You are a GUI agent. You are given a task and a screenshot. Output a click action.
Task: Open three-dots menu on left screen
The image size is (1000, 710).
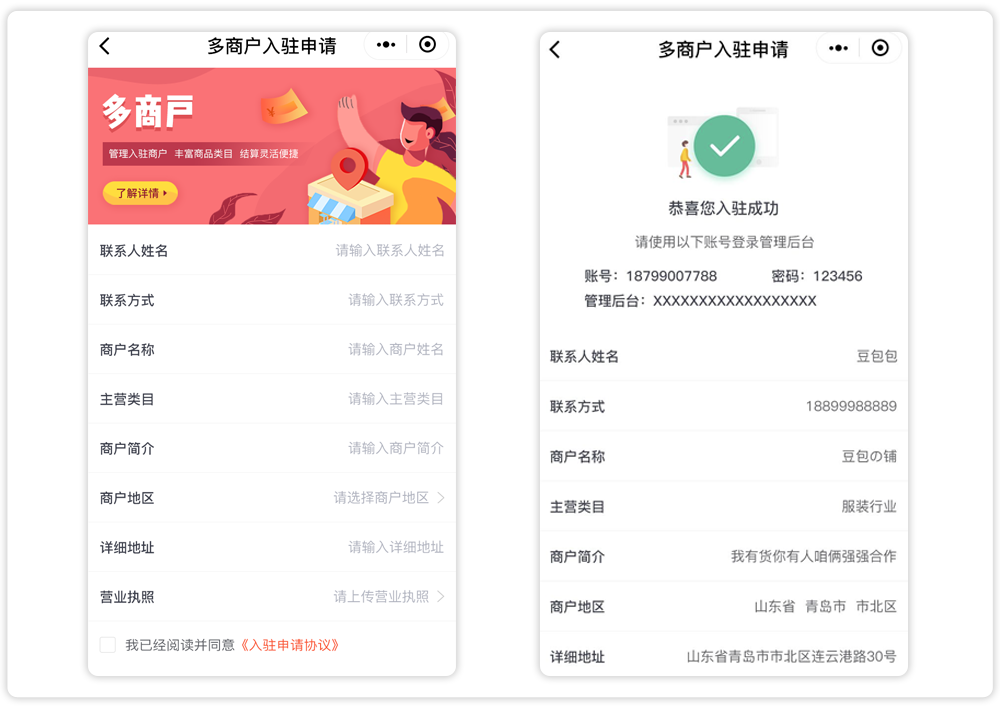click(x=386, y=45)
